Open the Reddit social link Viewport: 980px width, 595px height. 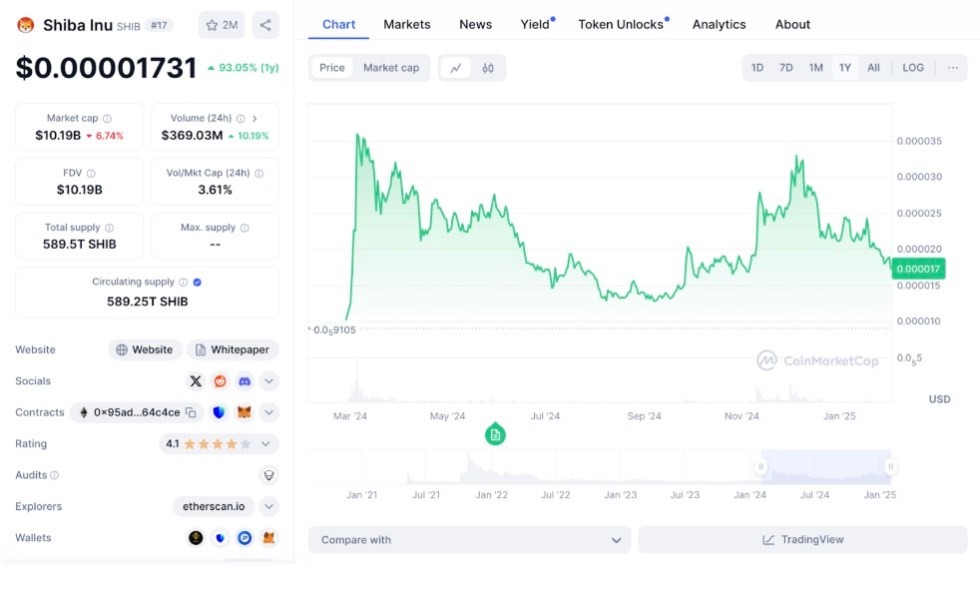click(x=220, y=381)
